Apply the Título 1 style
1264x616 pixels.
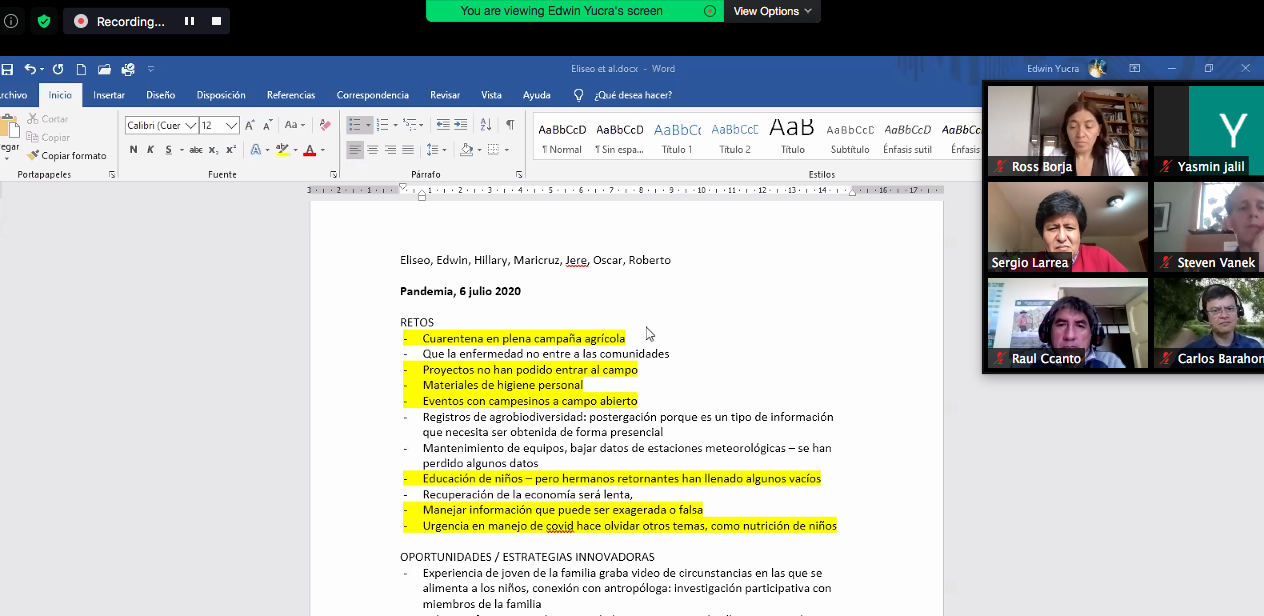click(x=677, y=137)
